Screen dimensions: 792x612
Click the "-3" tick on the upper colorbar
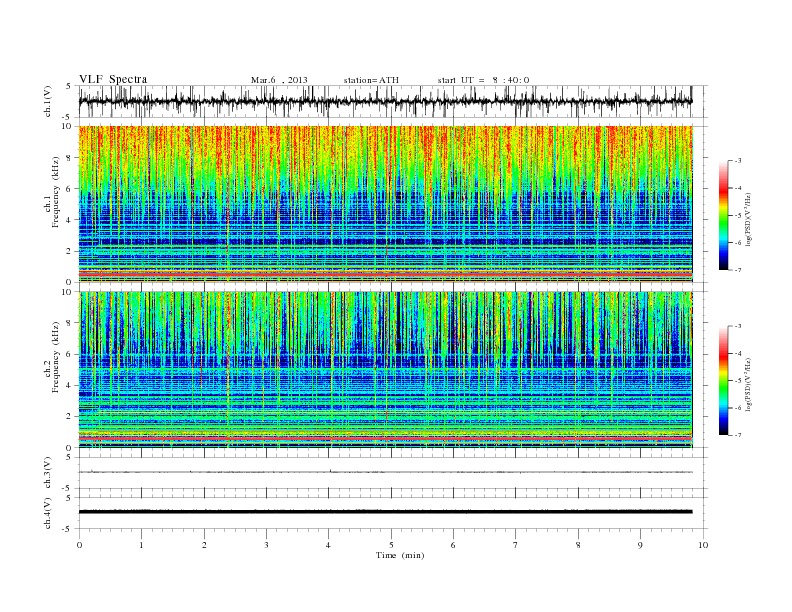(x=738, y=161)
